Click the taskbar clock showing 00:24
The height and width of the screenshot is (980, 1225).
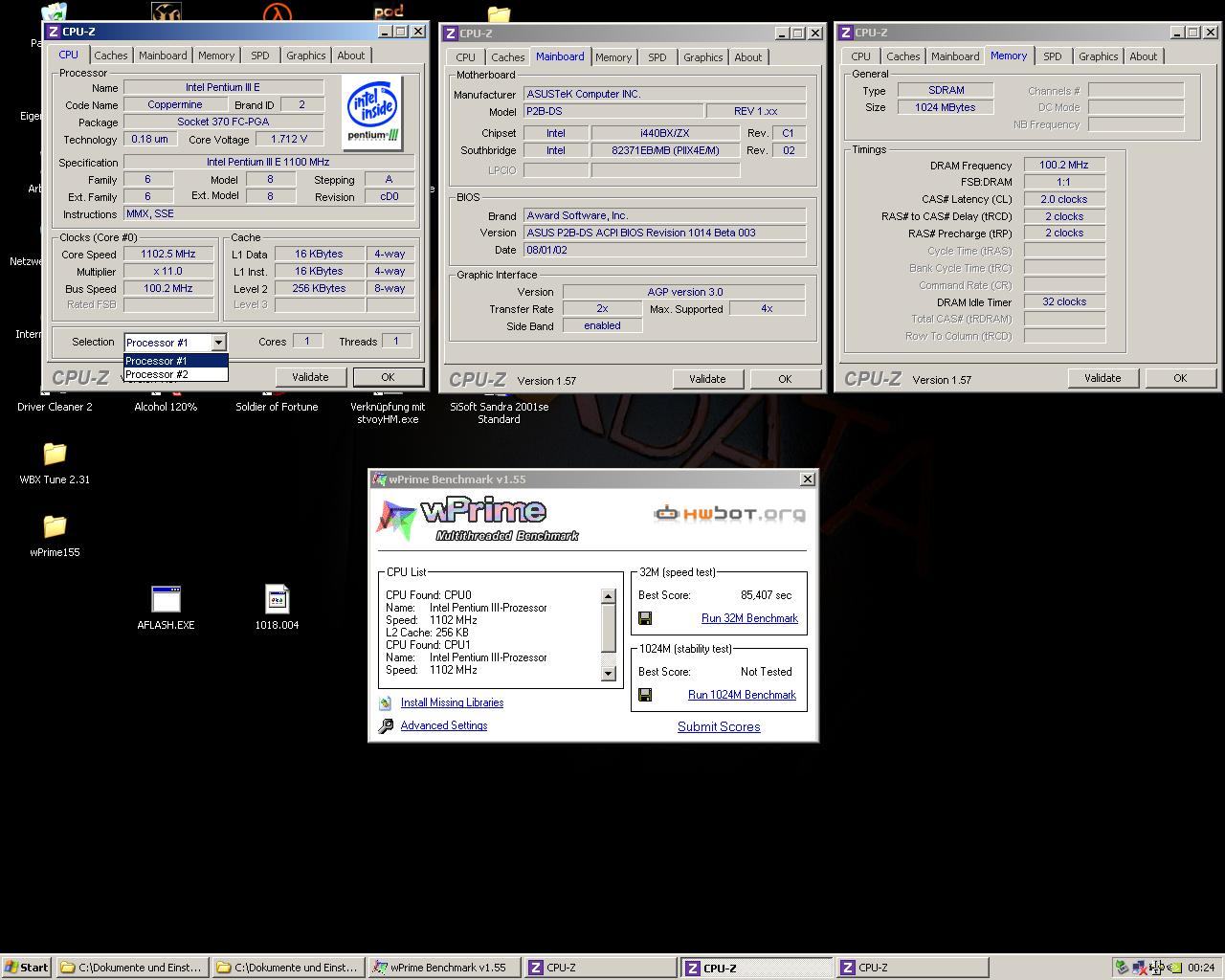click(1201, 968)
